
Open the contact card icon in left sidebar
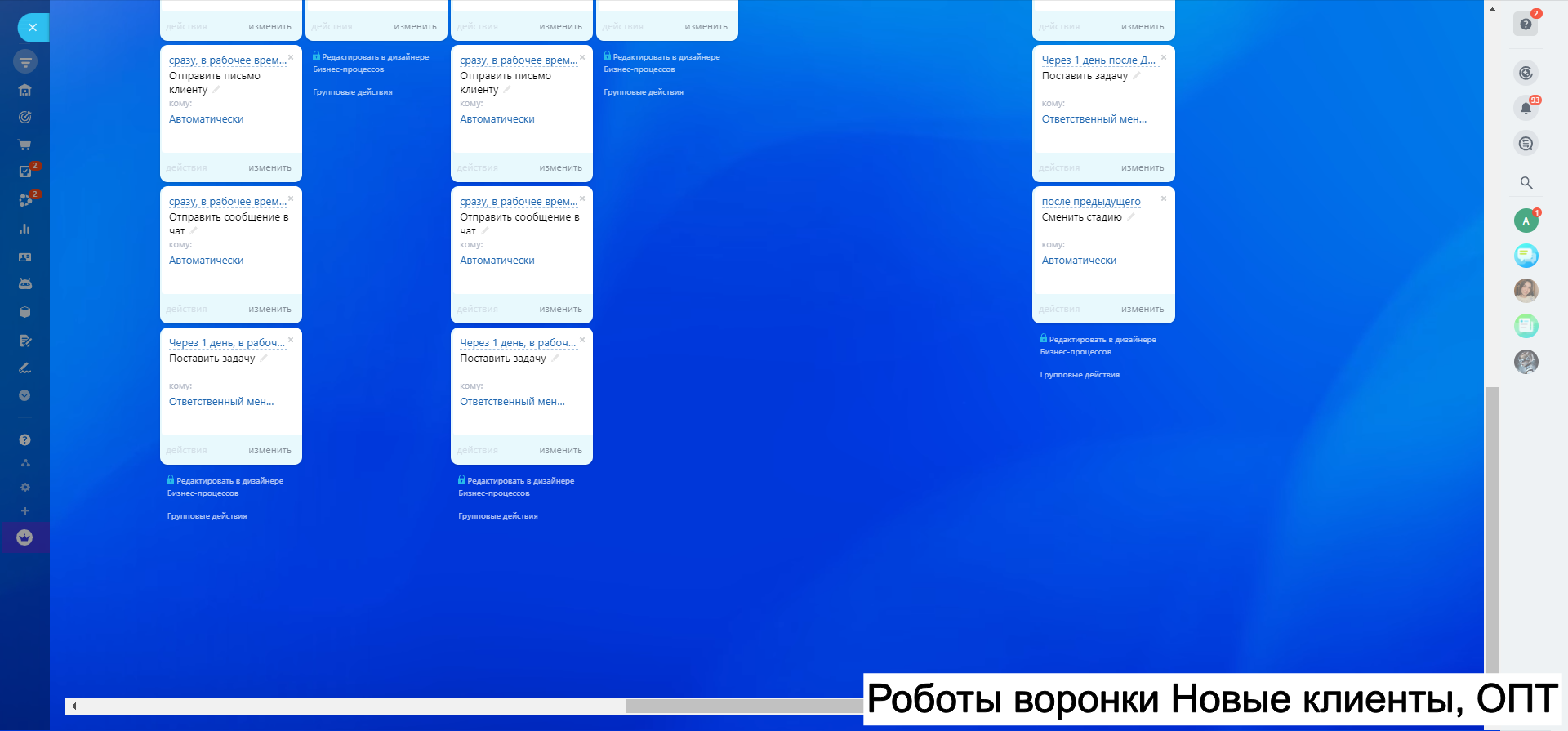pos(25,256)
